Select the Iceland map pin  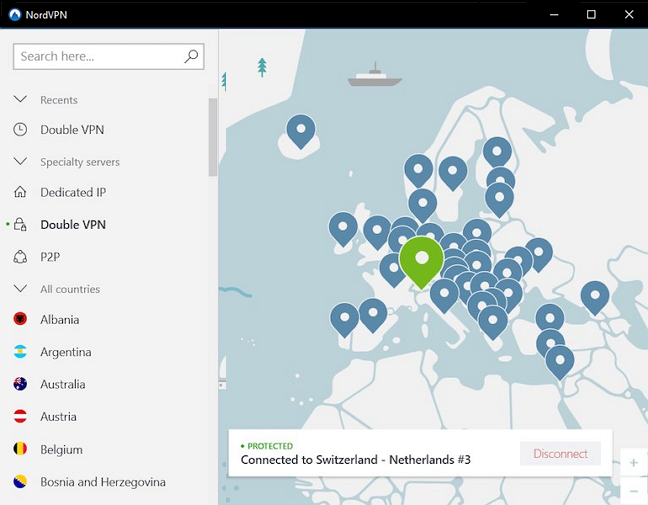pos(301,132)
